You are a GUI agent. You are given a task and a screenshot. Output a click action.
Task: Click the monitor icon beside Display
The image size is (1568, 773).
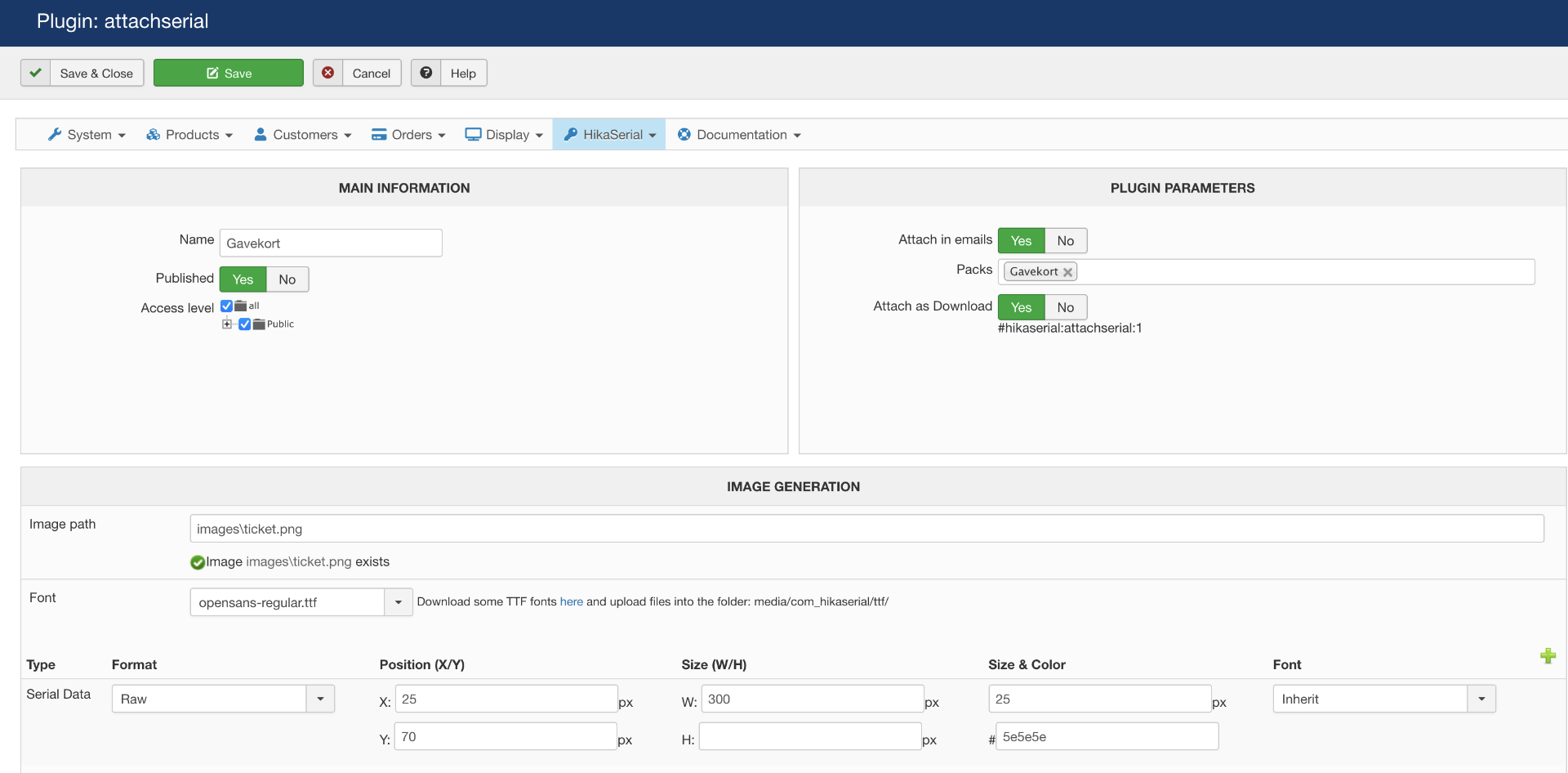(473, 134)
